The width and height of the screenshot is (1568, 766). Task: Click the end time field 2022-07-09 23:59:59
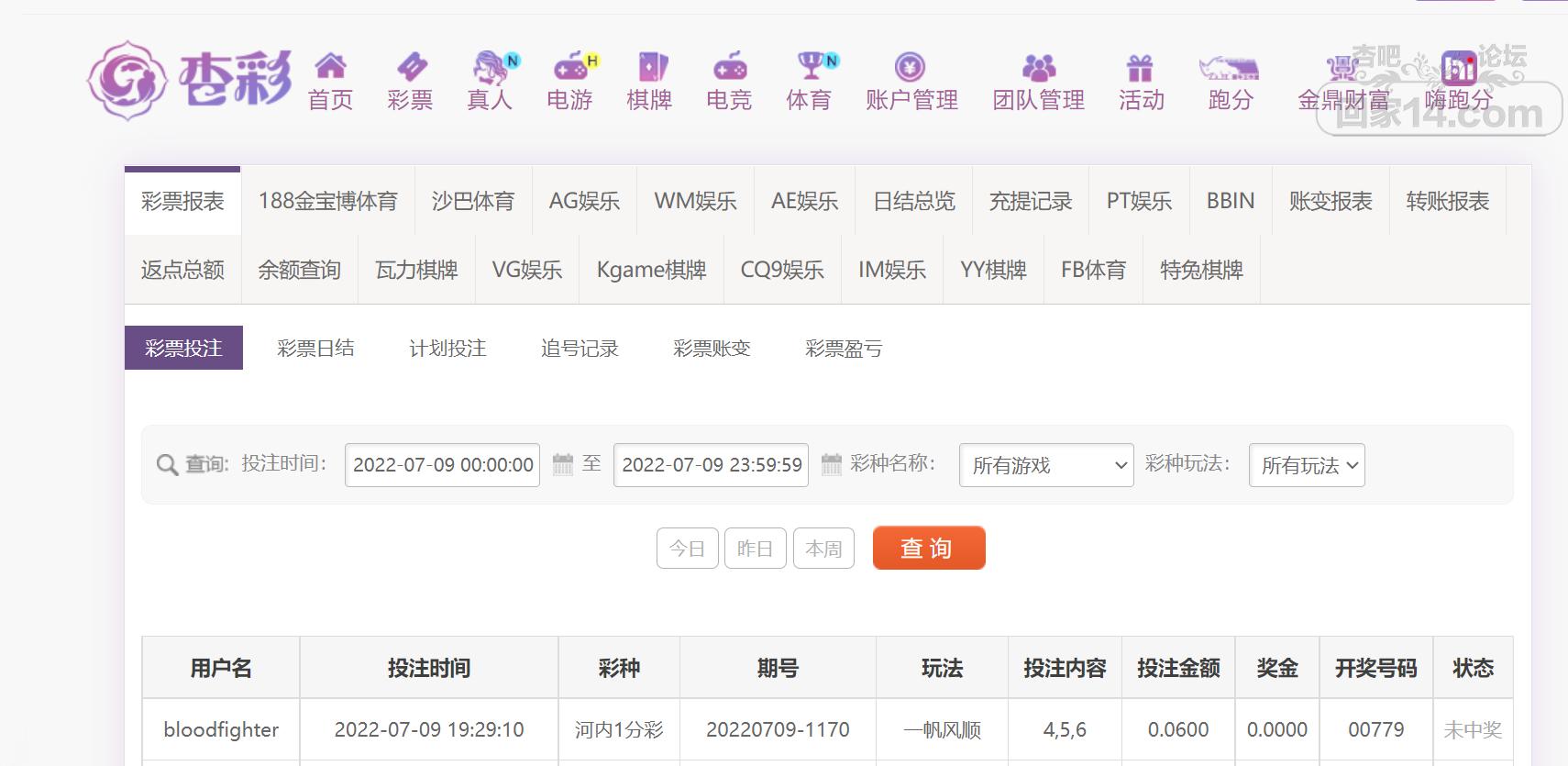[712, 465]
